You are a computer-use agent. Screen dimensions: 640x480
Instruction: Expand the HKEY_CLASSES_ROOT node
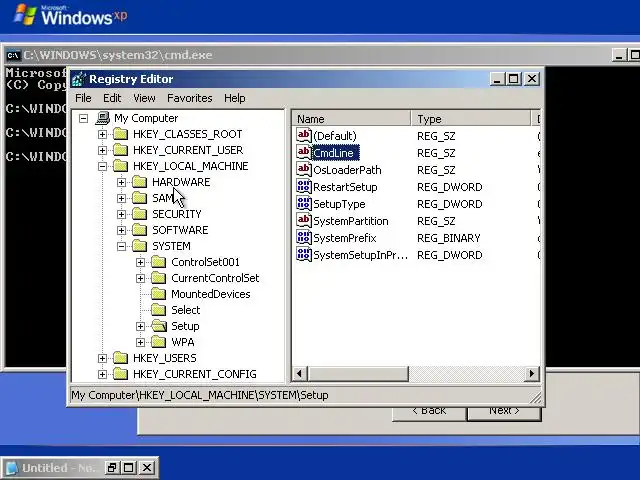pyautogui.click(x=102, y=134)
